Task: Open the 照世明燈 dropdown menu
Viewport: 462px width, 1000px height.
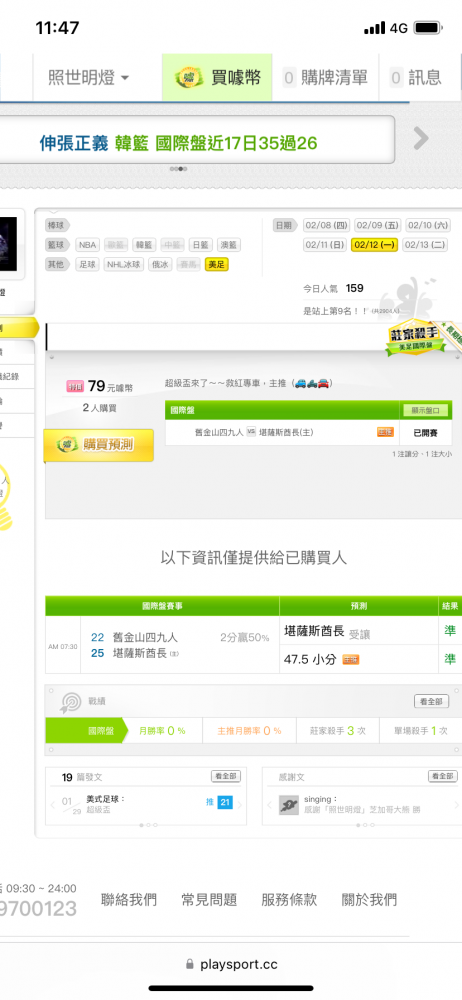Action: pyautogui.click(x=89, y=78)
